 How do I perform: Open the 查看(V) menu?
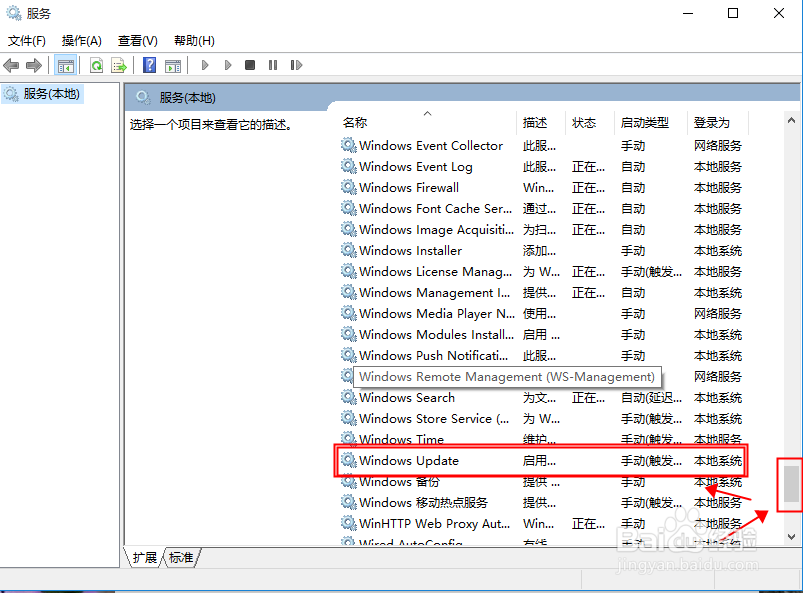pos(137,40)
